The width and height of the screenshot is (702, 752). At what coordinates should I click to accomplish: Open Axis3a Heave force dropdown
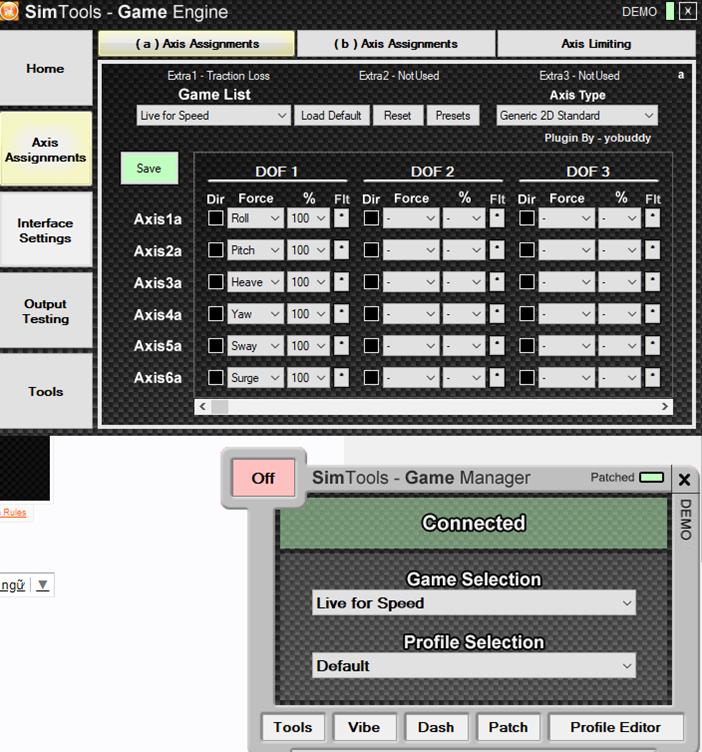tap(255, 282)
